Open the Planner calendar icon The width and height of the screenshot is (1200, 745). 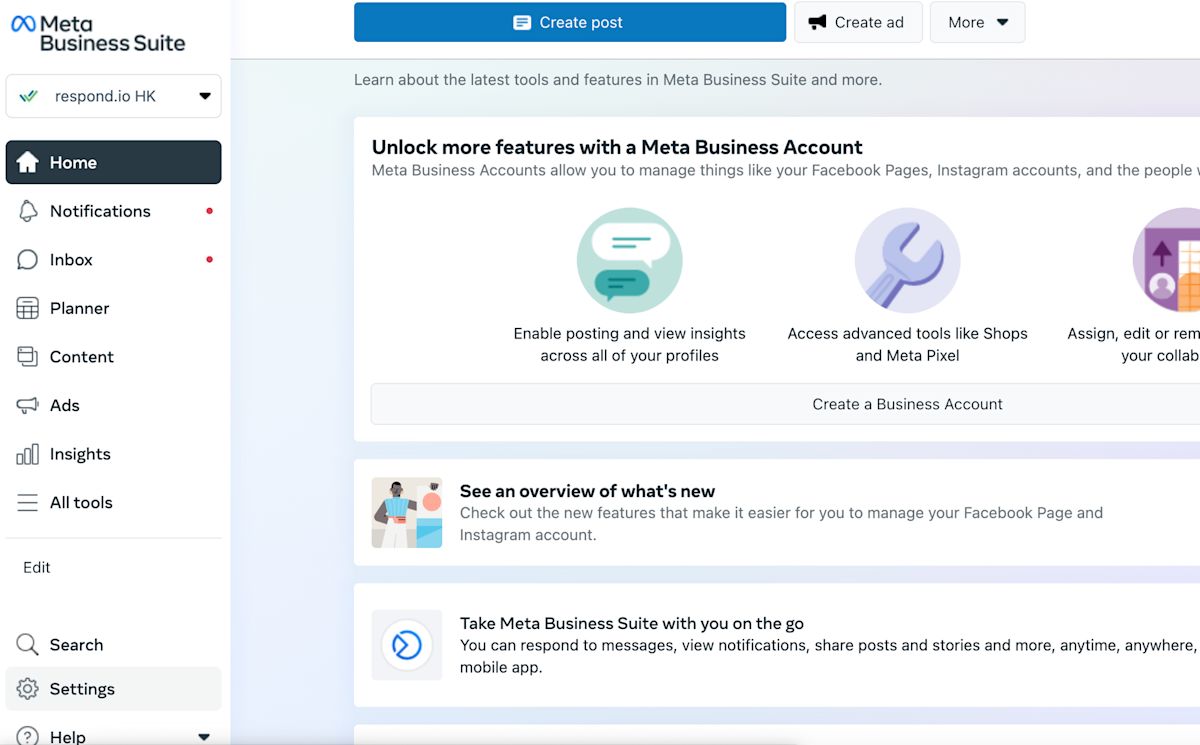click(28, 308)
